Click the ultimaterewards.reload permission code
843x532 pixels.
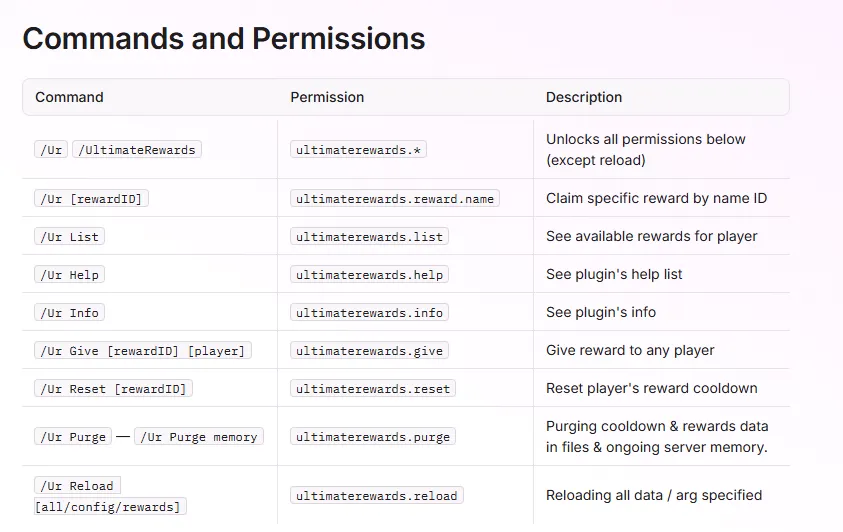[x=377, y=495]
